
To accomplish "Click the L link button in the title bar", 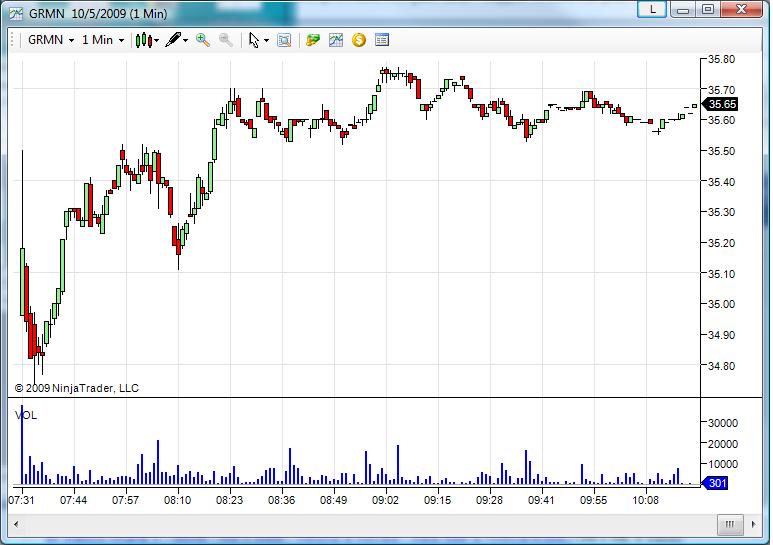I will point(652,9).
